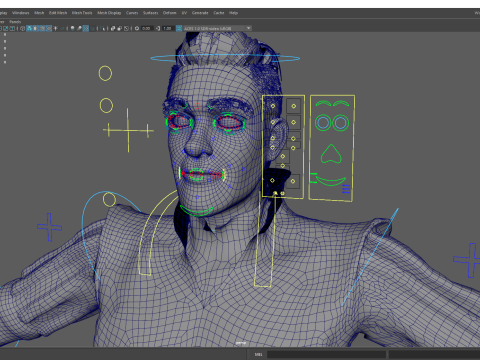Open the Windows menu
This screenshot has width=480, height=360.
click(21, 13)
